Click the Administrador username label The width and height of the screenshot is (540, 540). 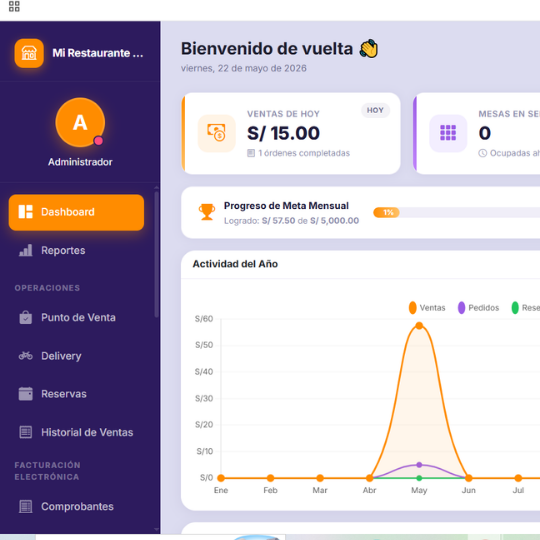coord(80,162)
